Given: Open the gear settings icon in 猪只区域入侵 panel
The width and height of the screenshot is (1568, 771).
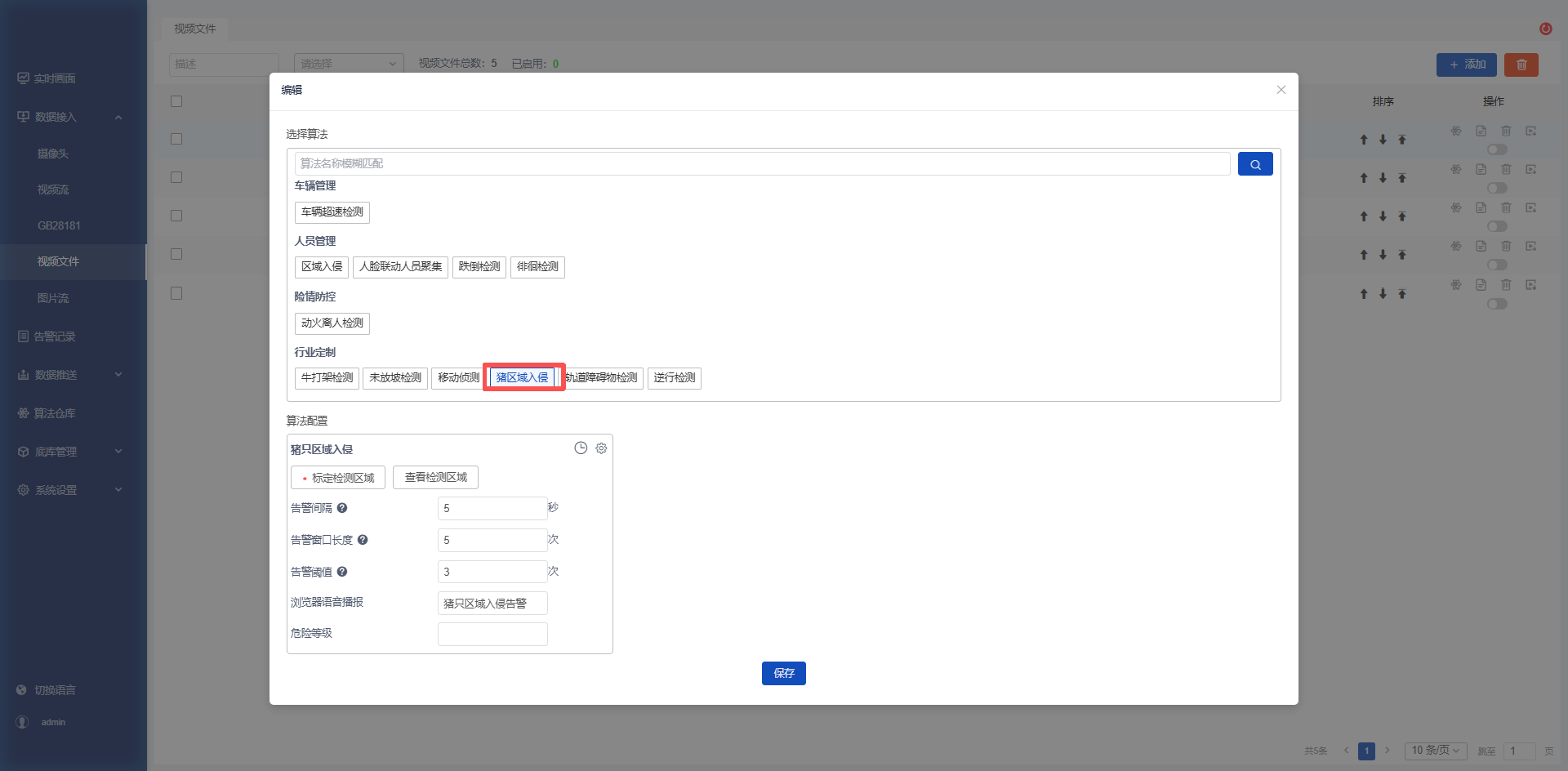Looking at the screenshot, I should point(601,448).
